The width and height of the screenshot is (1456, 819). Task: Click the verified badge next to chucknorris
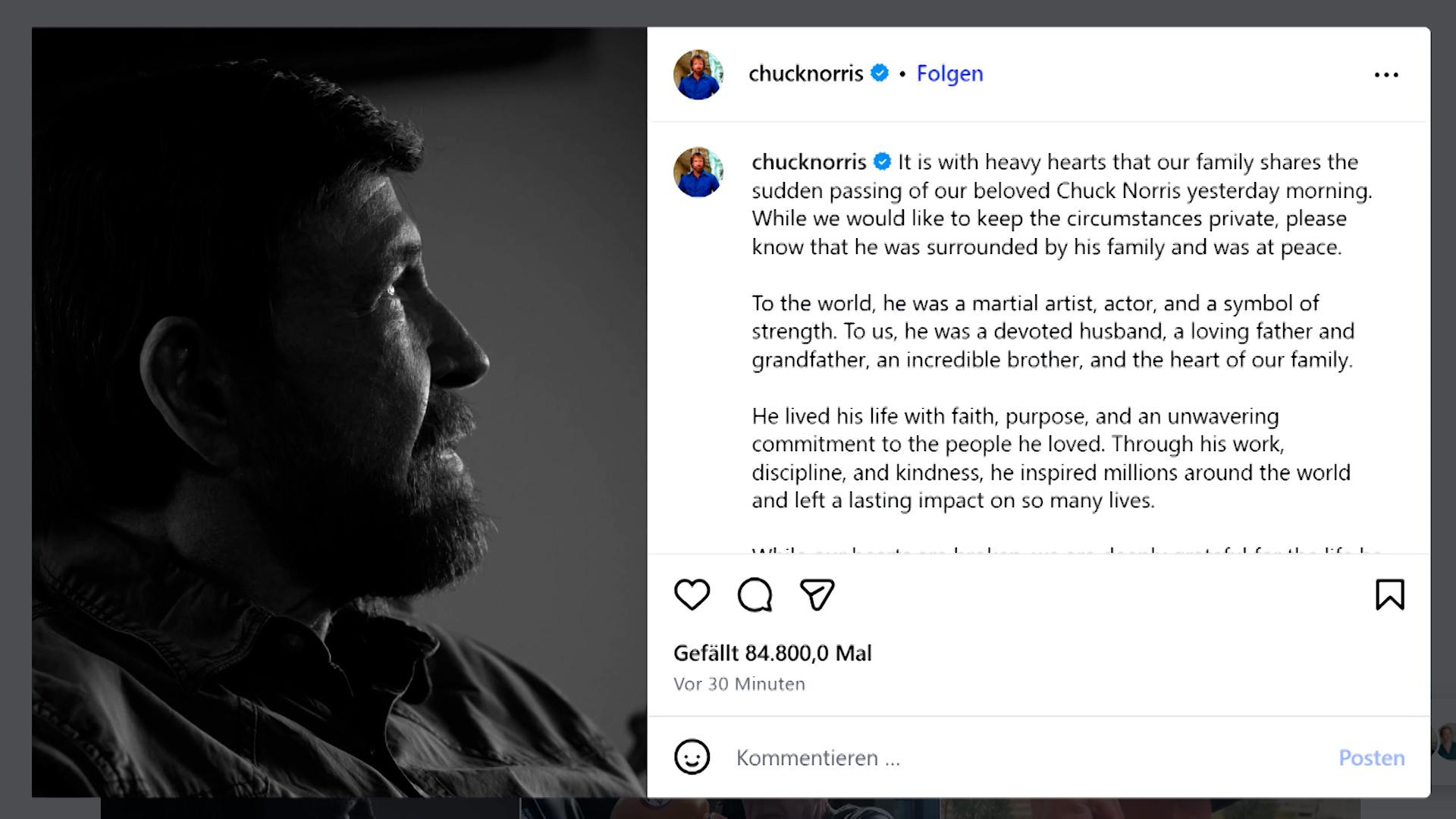880,73
